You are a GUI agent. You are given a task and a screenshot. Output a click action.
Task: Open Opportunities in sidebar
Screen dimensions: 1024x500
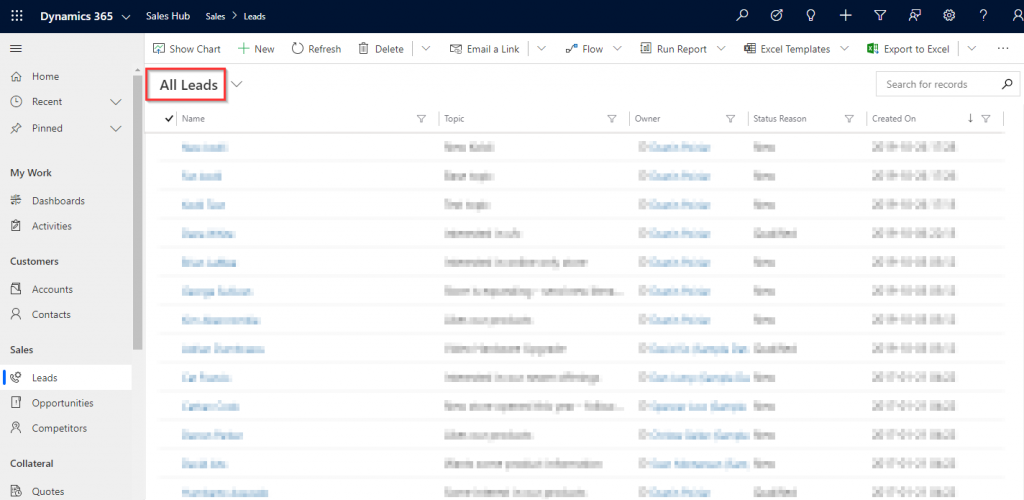click(x=65, y=403)
